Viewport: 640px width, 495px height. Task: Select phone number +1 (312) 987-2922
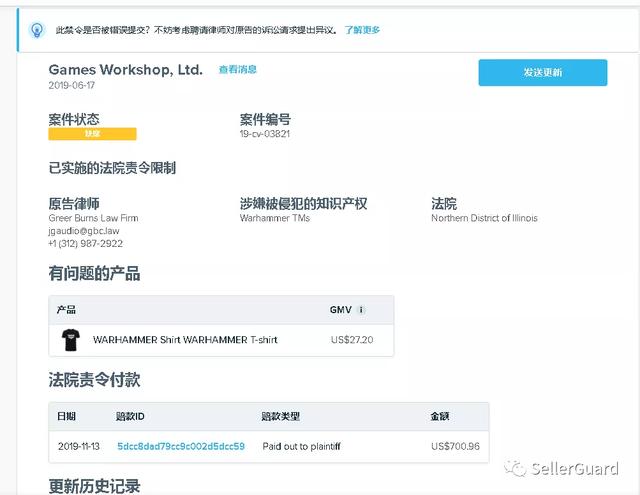pos(86,244)
